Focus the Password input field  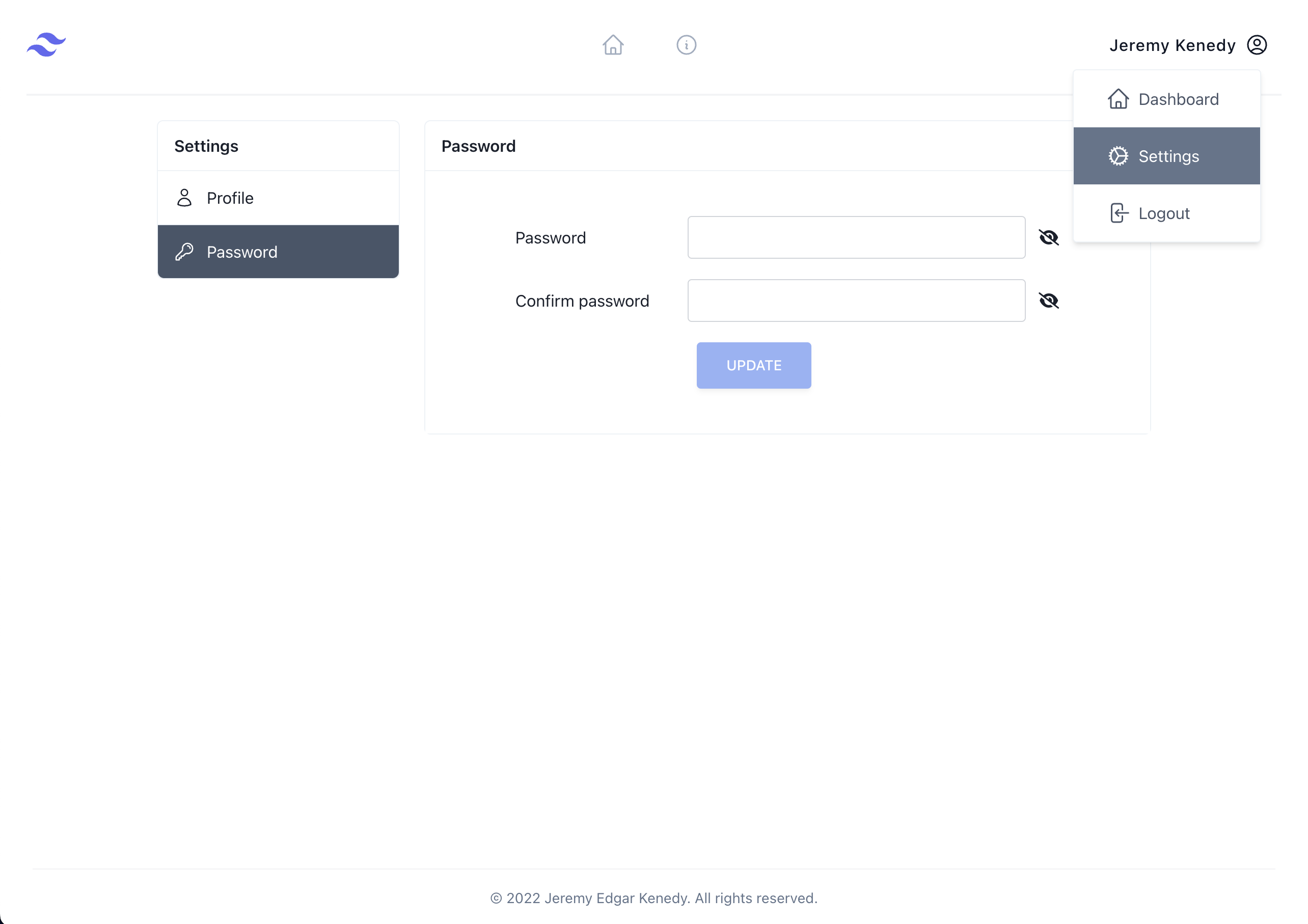pos(856,237)
